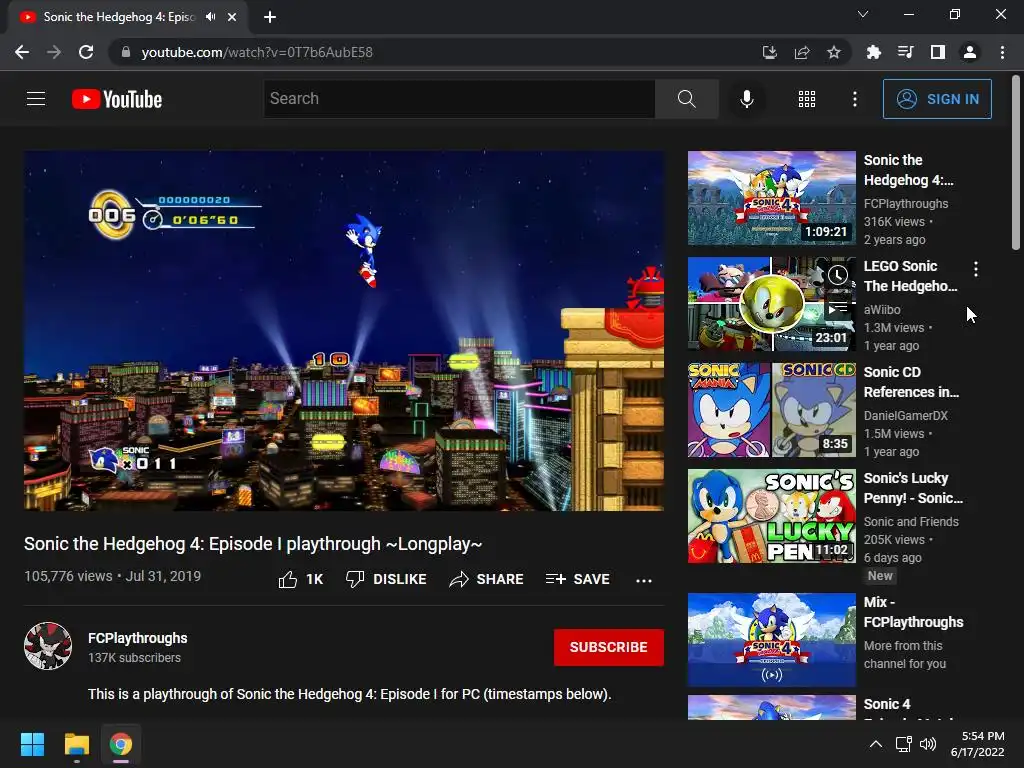The image size is (1024, 768).
Task: Open the tab search chevron
Action: coord(863,14)
